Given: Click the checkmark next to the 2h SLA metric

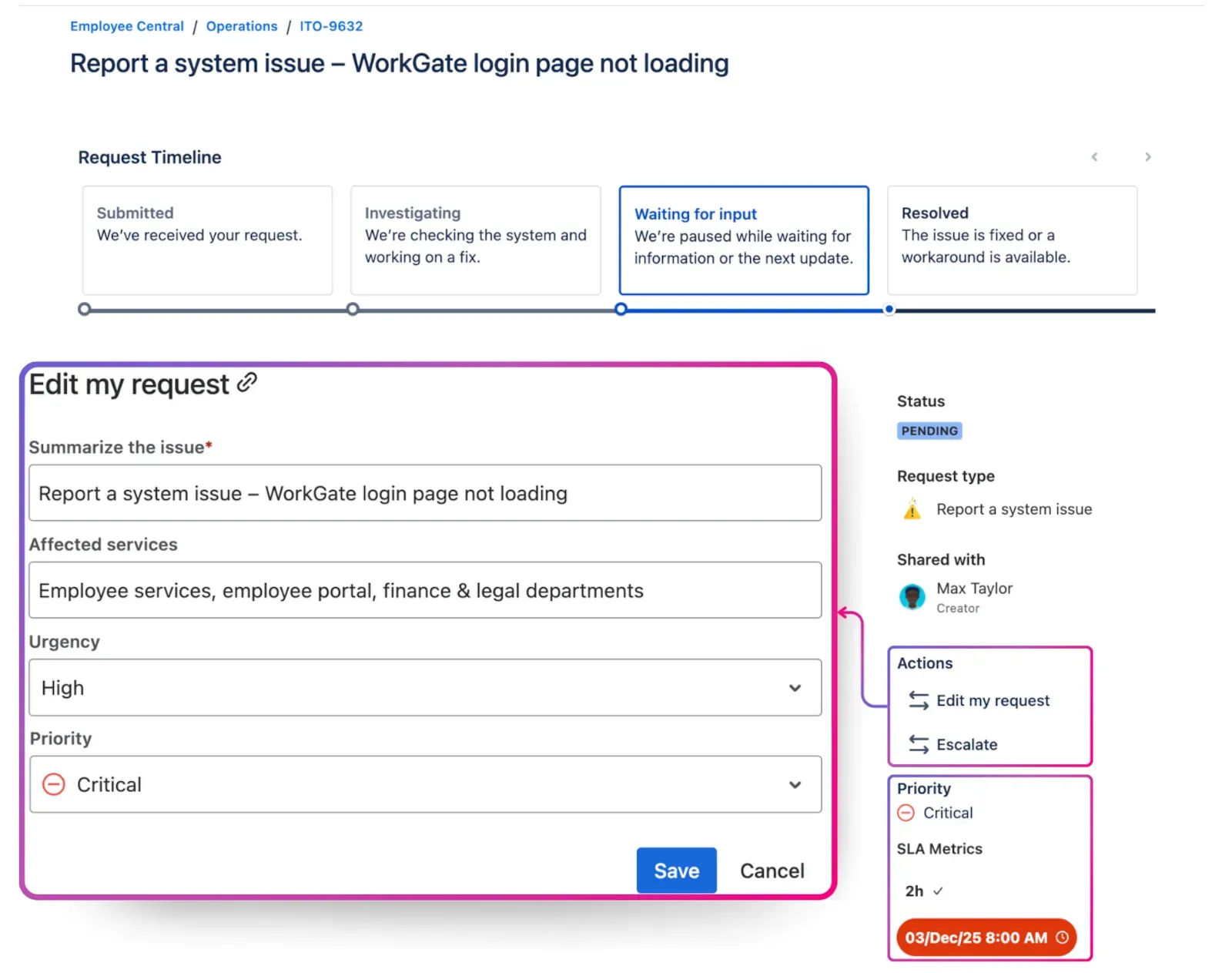Looking at the screenshot, I should click(939, 891).
